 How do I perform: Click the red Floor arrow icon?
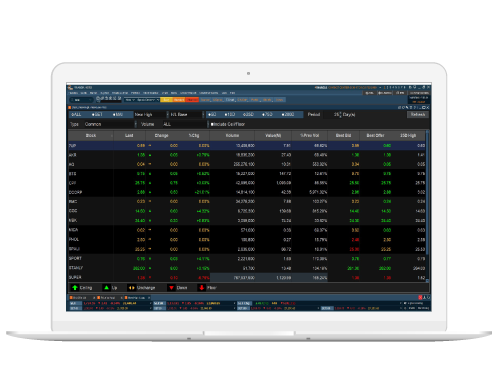point(201,288)
